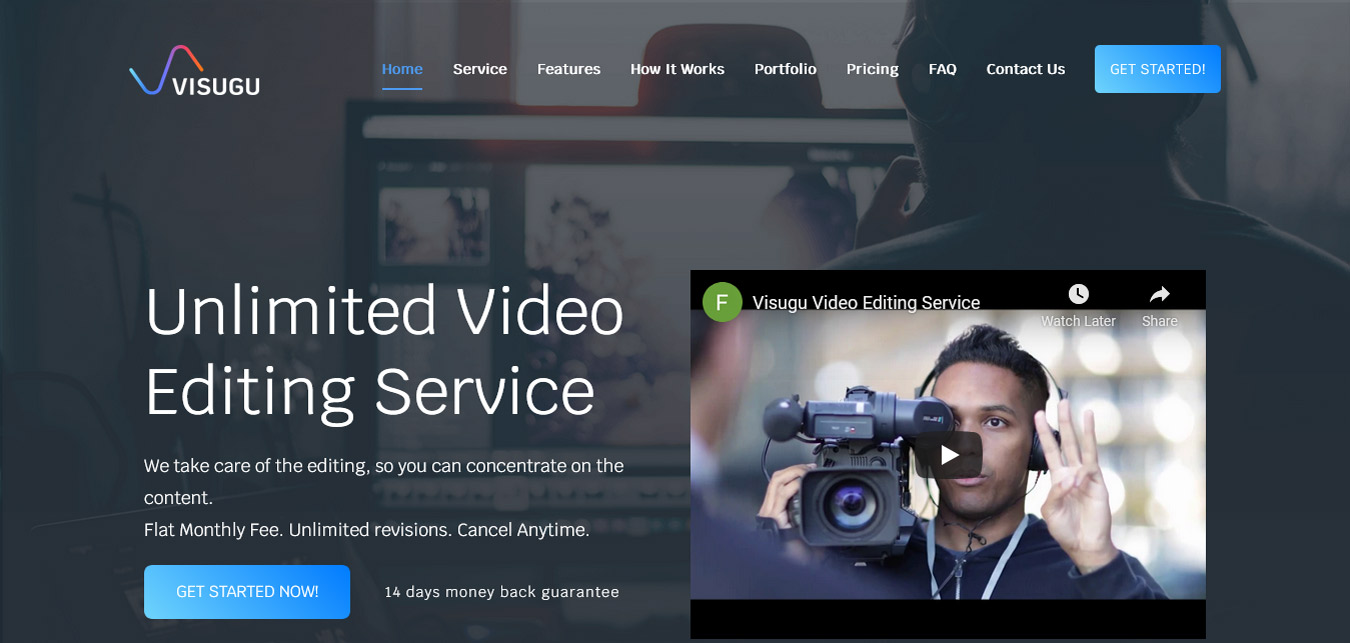Click the Watch Later clock icon
The height and width of the screenshot is (643, 1350).
[1078, 294]
